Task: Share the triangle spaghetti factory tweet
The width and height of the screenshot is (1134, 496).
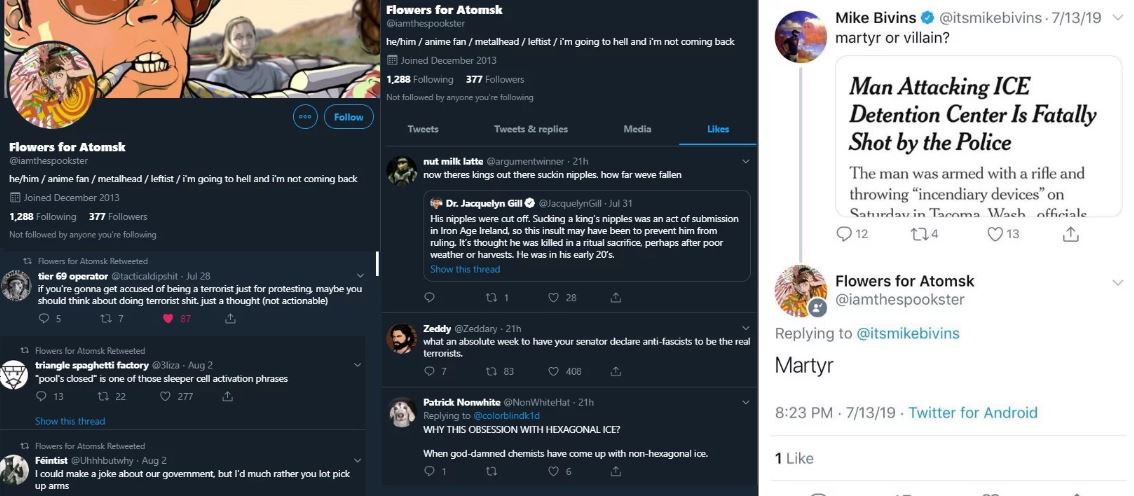Action: tap(227, 396)
